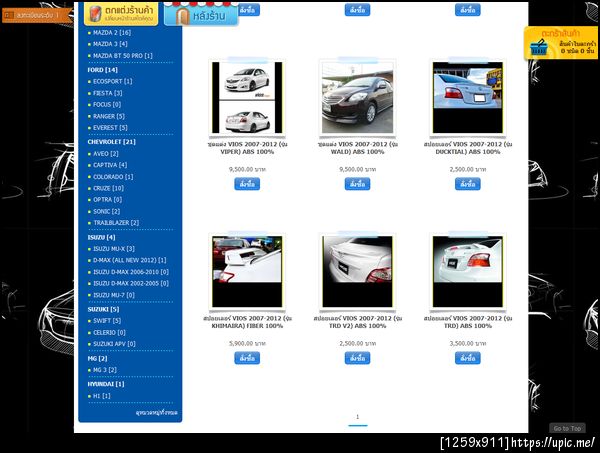
Task: Order the KHIMAIRA FIBER spoiler
Action: (247, 358)
